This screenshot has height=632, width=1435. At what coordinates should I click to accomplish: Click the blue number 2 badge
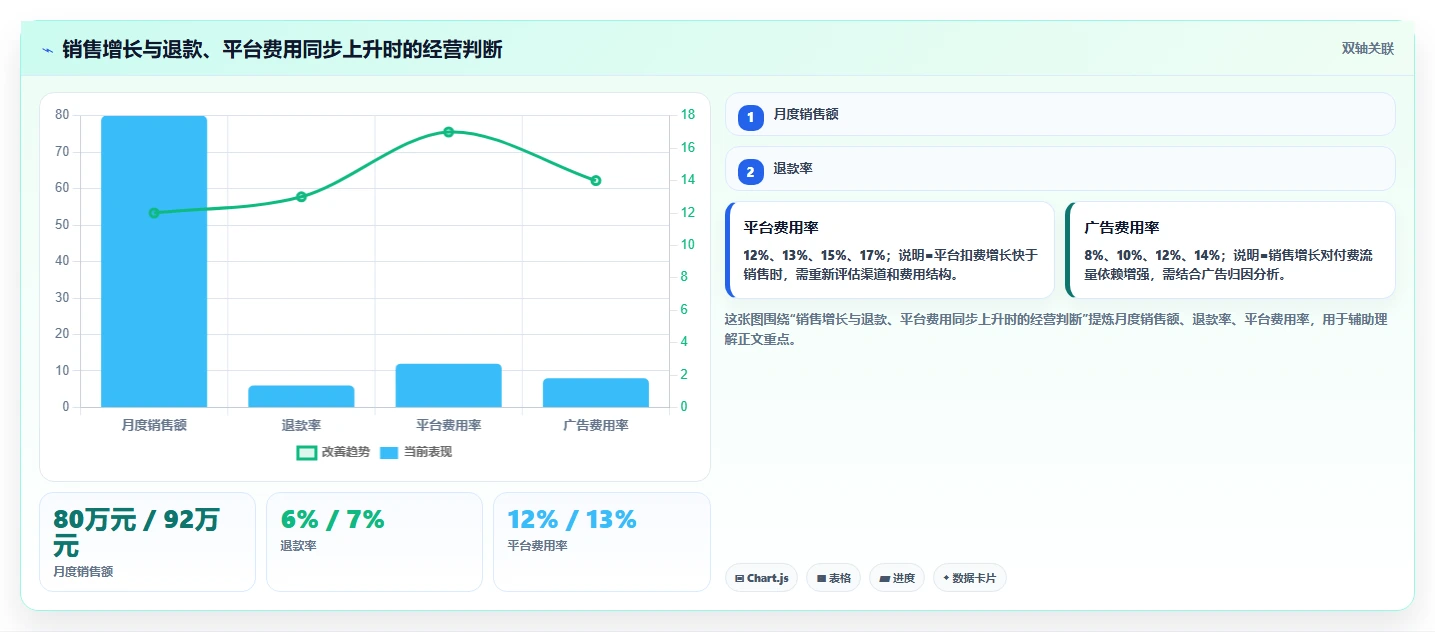click(751, 171)
